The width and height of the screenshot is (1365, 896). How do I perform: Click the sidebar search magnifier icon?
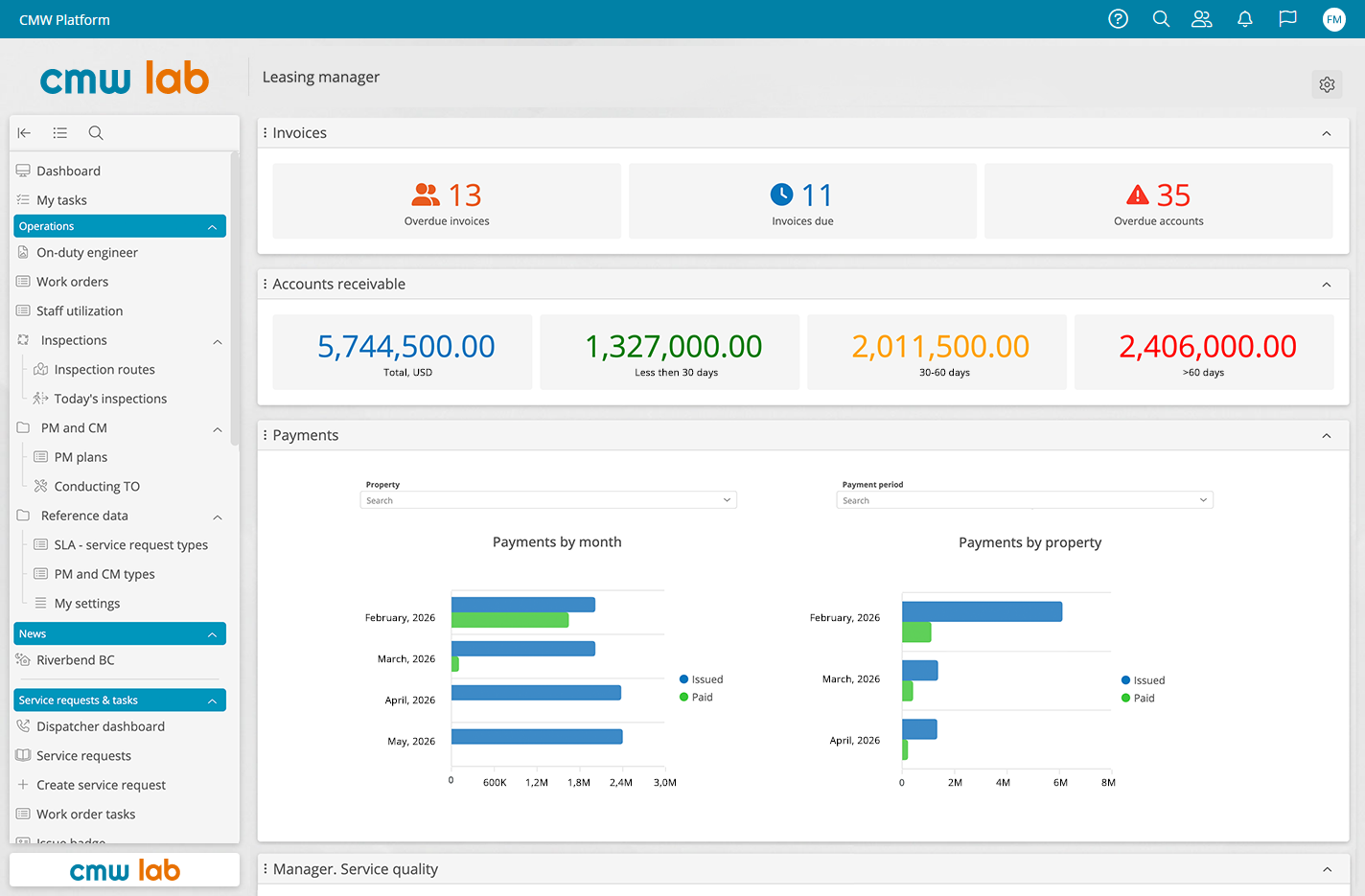pyautogui.click(x=96, y=133)
